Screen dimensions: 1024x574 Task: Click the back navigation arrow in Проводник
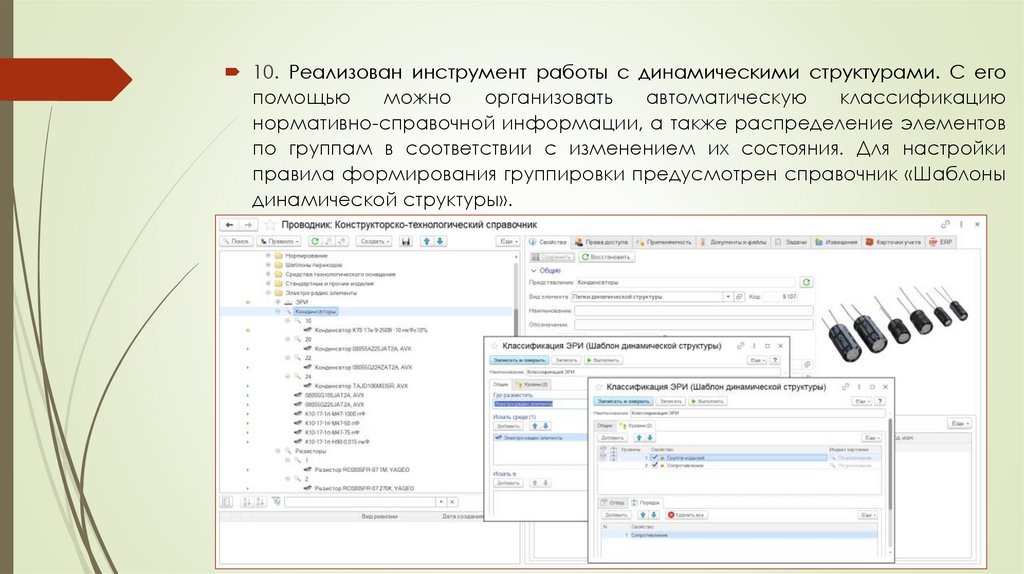[x=228, y=225]
